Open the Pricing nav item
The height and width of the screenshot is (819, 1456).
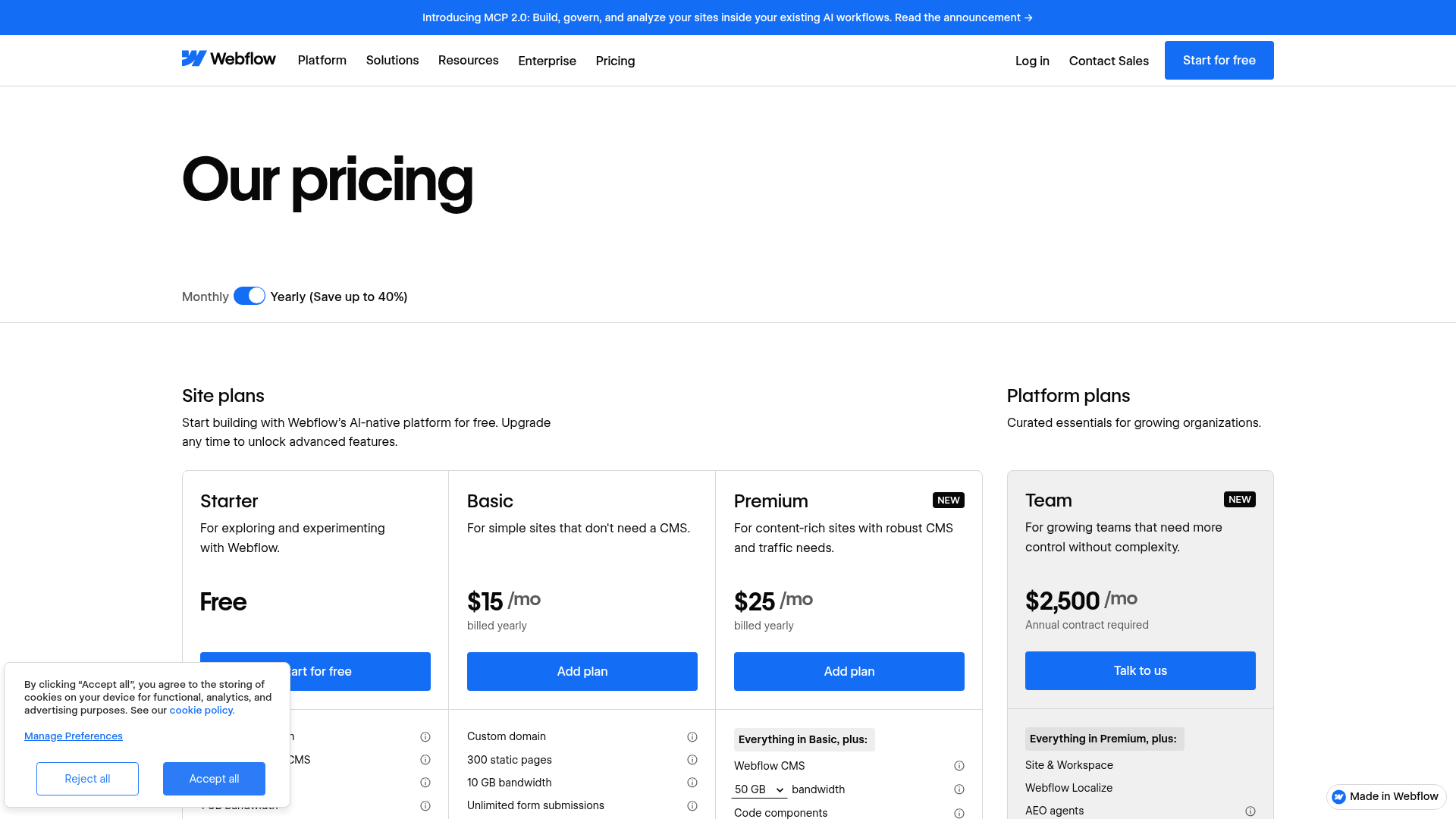coord(616,61)
